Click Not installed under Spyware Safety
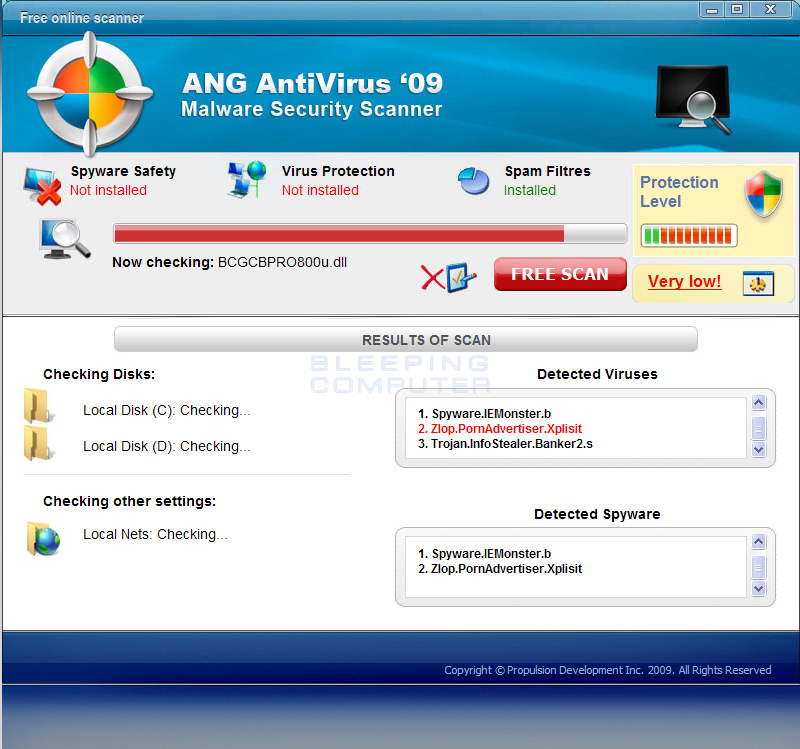Screen dimensions: 800x749 tap(108, 190)
